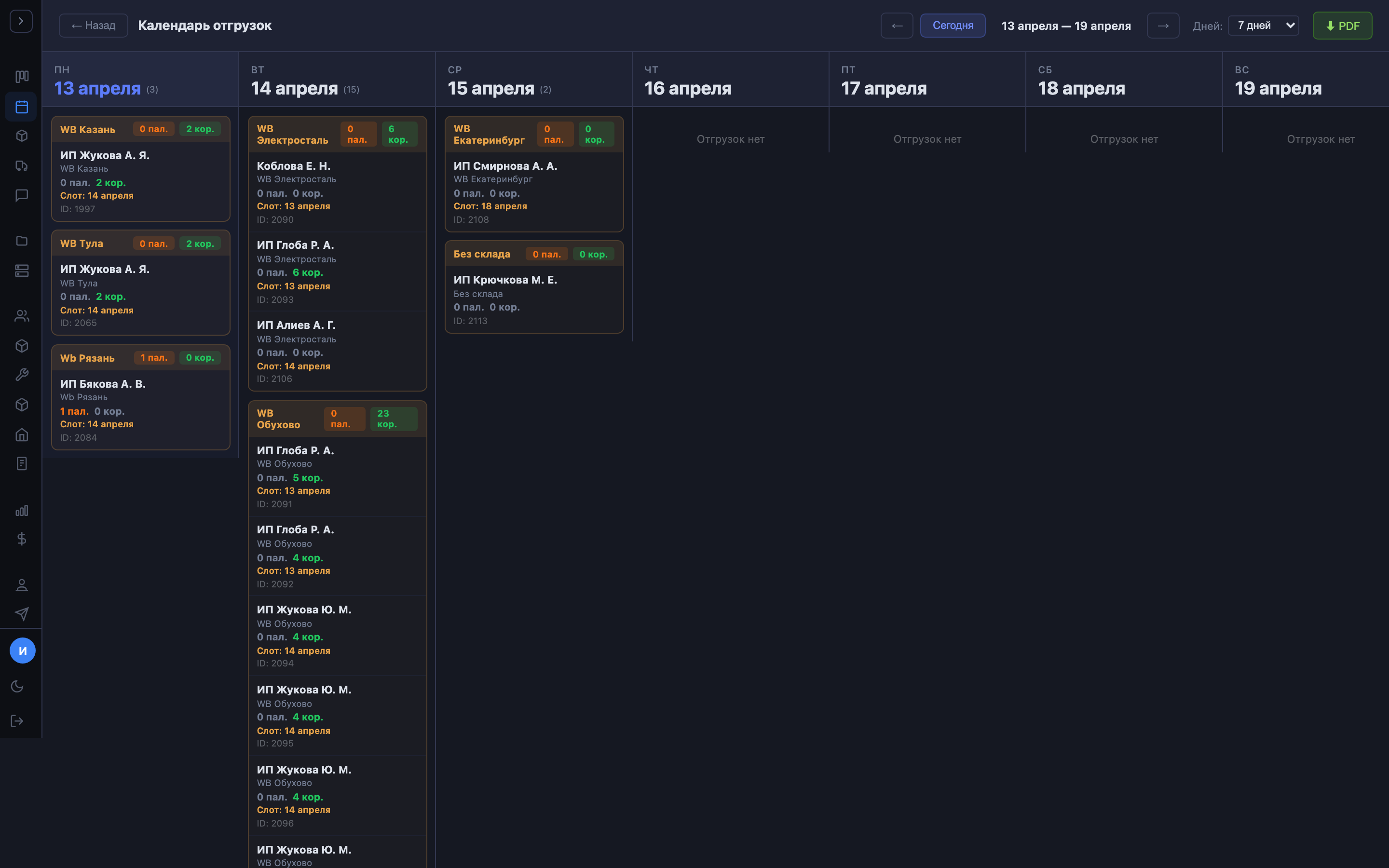The height and width of the screenshot is (868, 1389).
Task: Click the dollar sign finance icon
Action: click(x=22, y=539)
